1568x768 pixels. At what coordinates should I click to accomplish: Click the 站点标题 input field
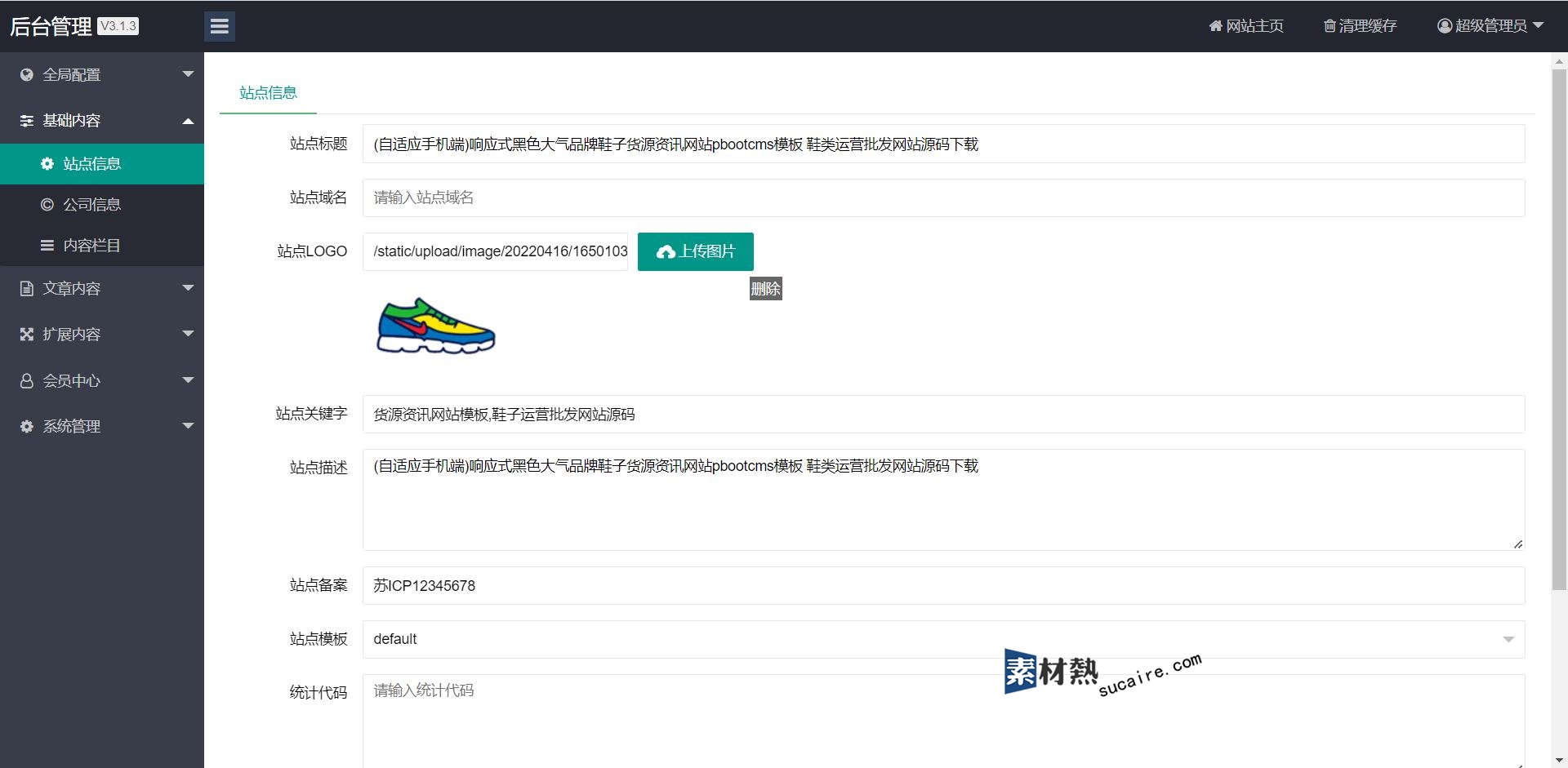click(943, 144)
